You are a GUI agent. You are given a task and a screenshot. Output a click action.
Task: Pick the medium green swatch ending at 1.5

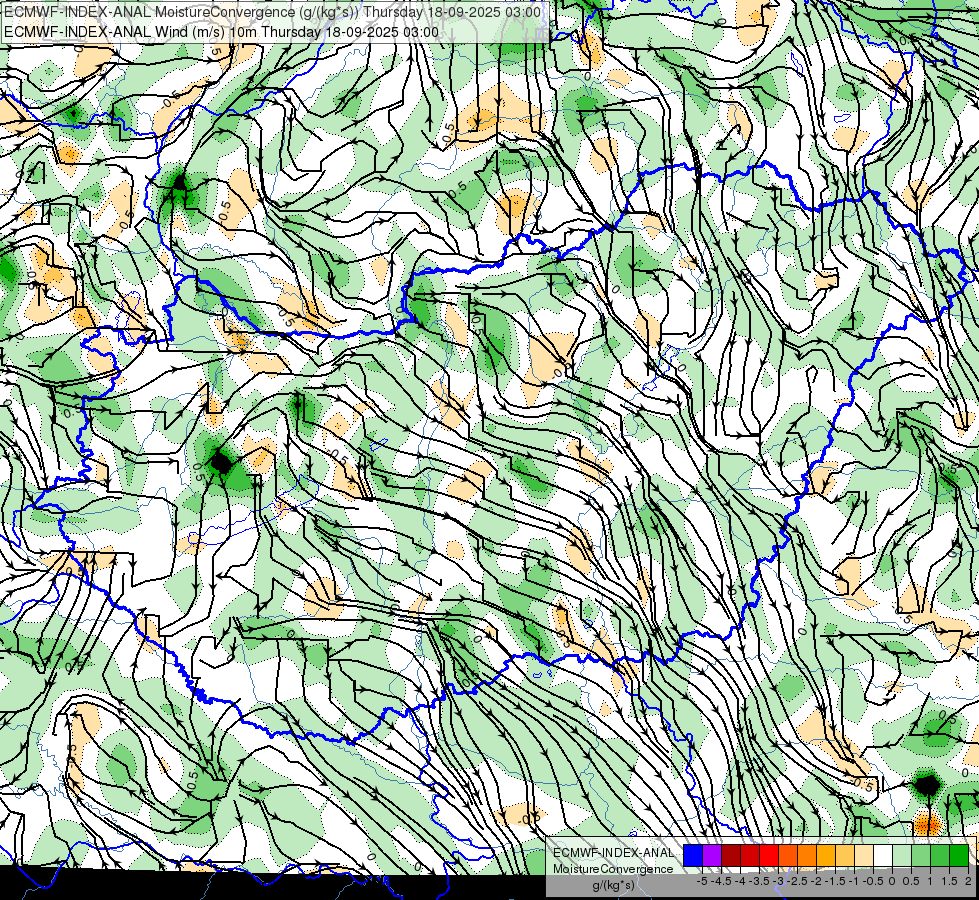(x=940, y=855)
